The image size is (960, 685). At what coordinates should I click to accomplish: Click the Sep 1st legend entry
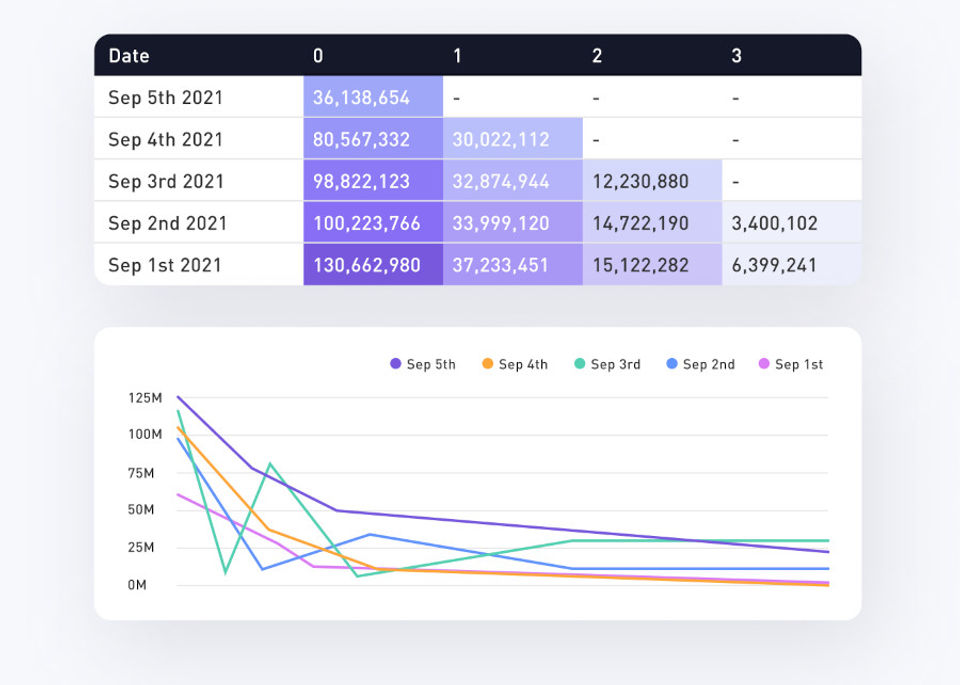pyautogui.click(x=791, y=365)
